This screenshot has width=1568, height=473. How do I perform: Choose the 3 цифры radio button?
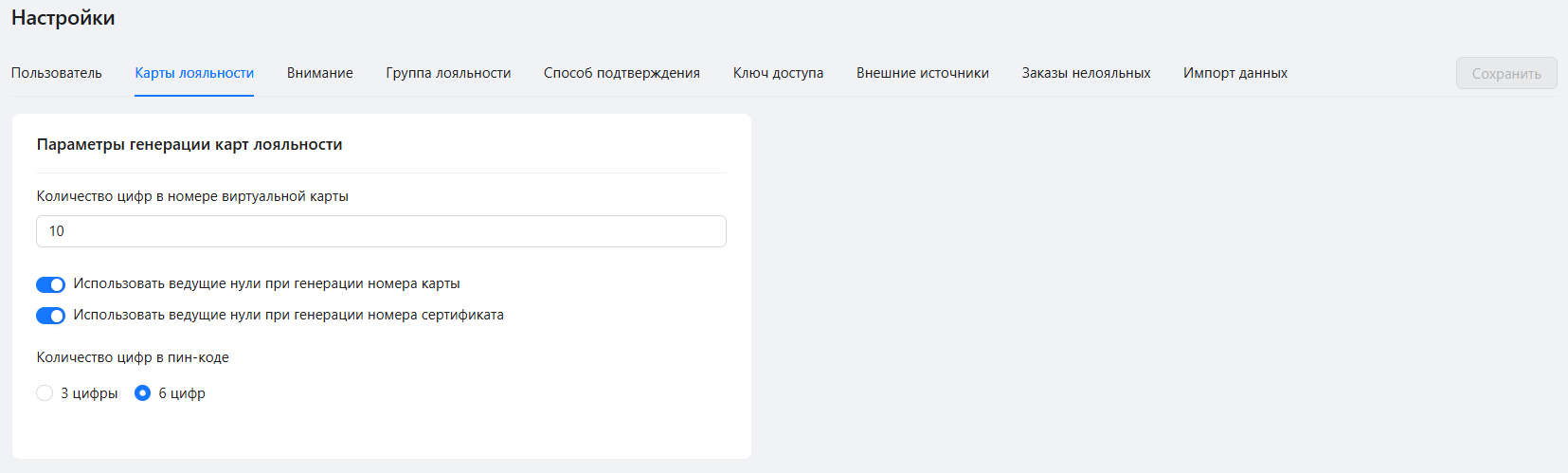pyautogui.click(x=45, y=393)
